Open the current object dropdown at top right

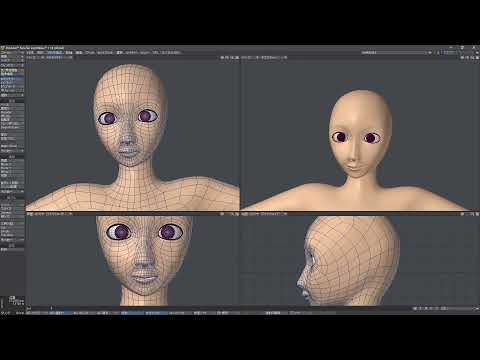pyautogui.click(x=396, y=53)
